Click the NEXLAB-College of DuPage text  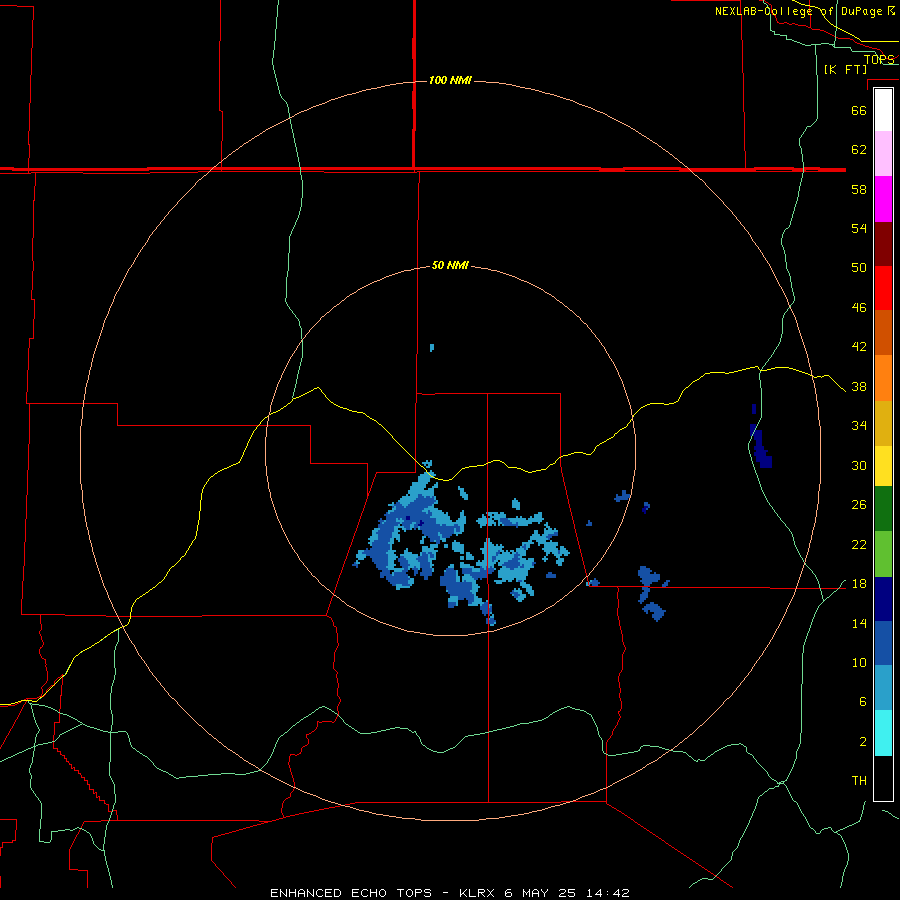(799, 11)
